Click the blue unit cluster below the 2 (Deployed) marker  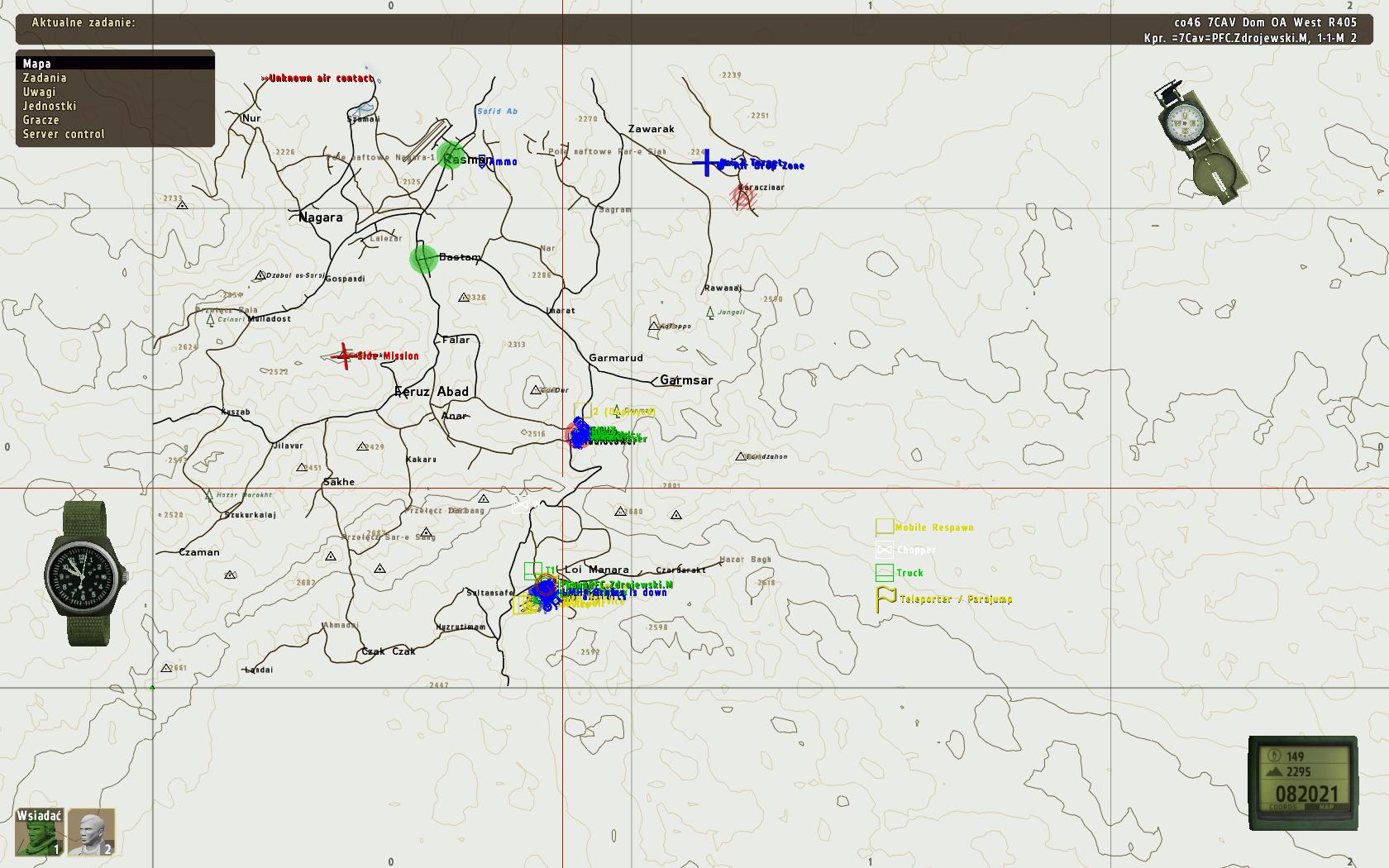(580, 434)
